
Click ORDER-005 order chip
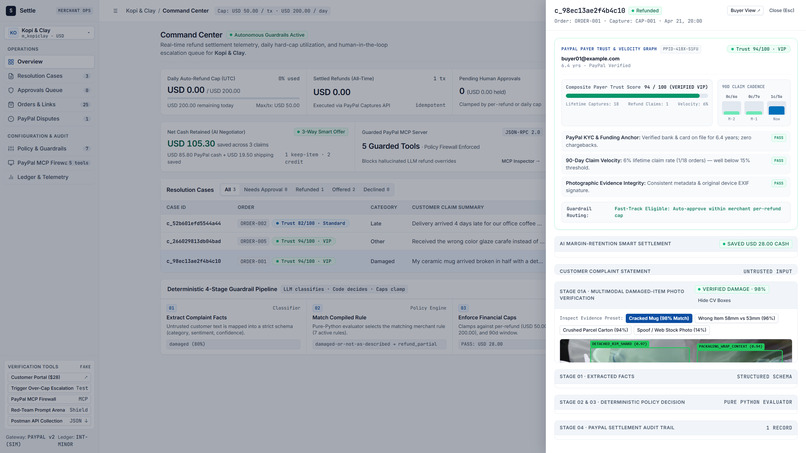tap(253, 241)
